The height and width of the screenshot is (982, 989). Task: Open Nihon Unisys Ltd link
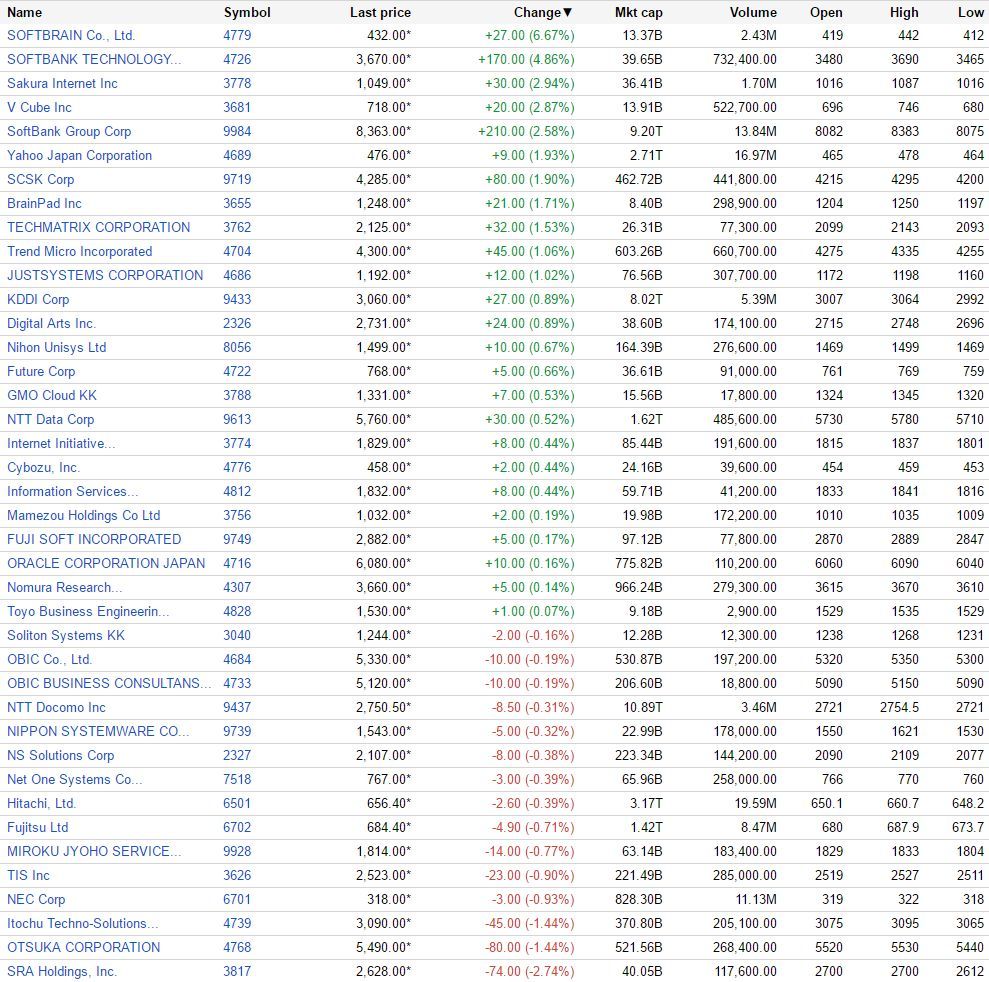[x=56, y=347]
